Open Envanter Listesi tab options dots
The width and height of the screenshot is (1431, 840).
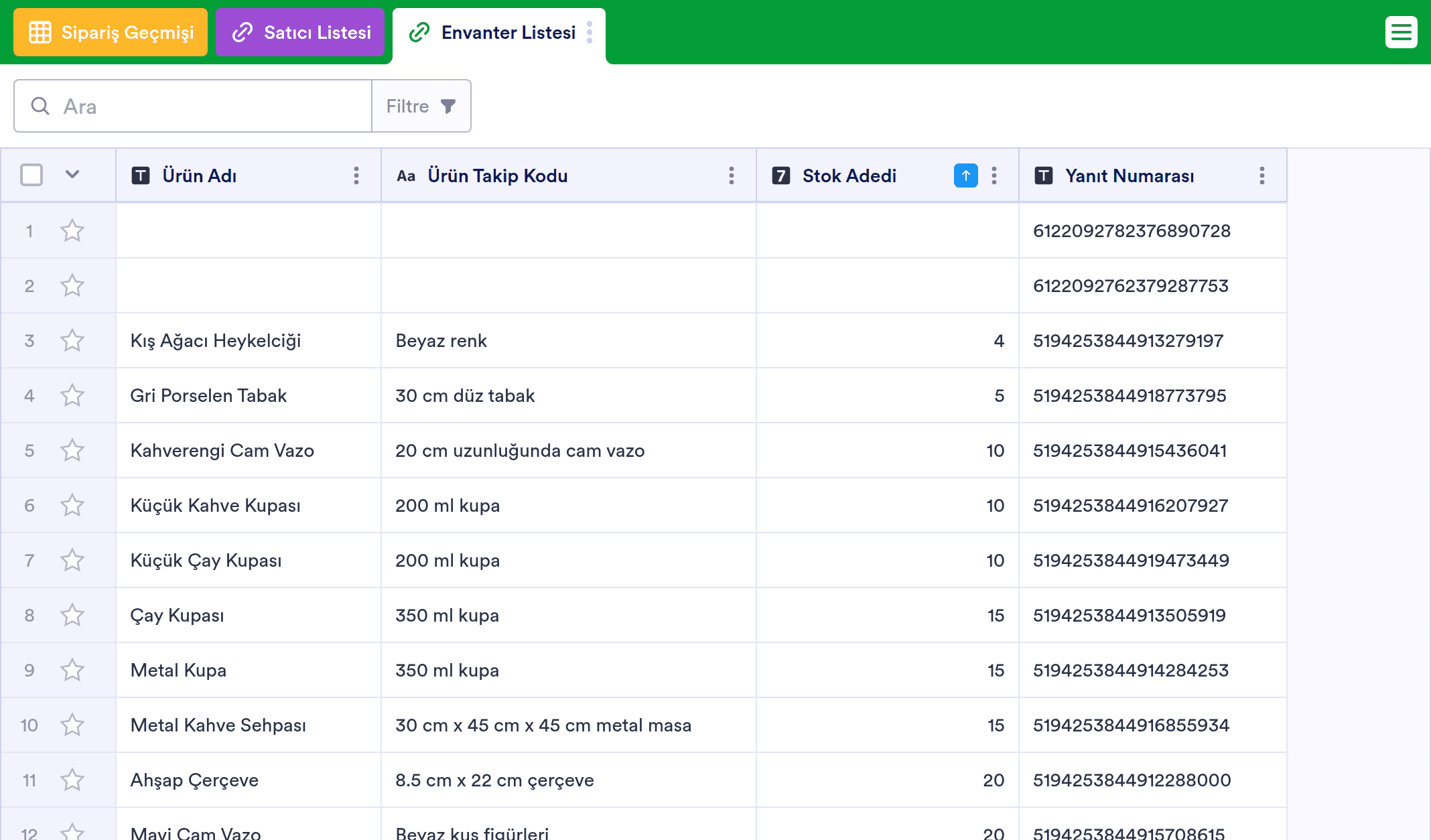(590, 32)
